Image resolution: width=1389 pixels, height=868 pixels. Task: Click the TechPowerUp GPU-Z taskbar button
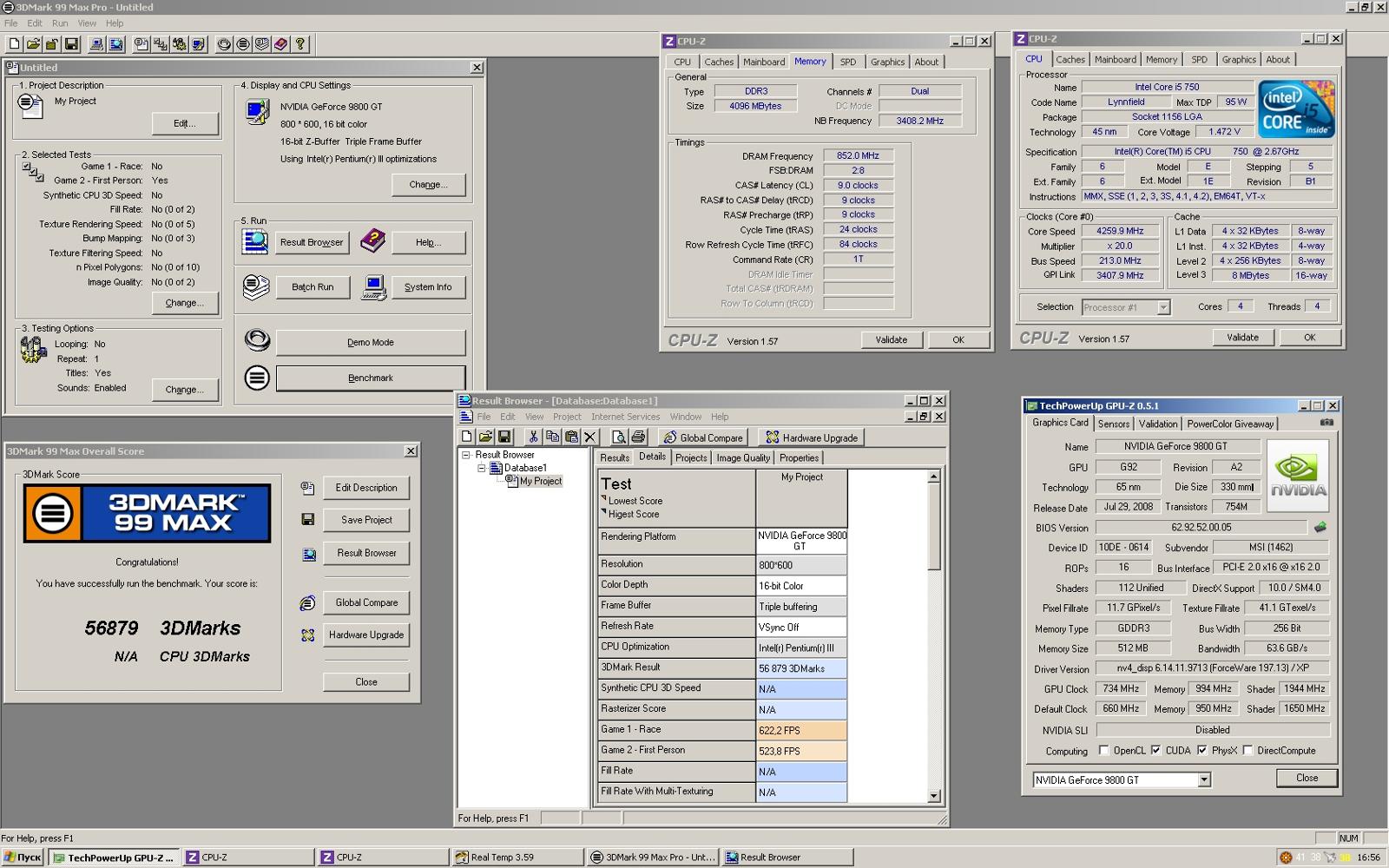point(114,857)
